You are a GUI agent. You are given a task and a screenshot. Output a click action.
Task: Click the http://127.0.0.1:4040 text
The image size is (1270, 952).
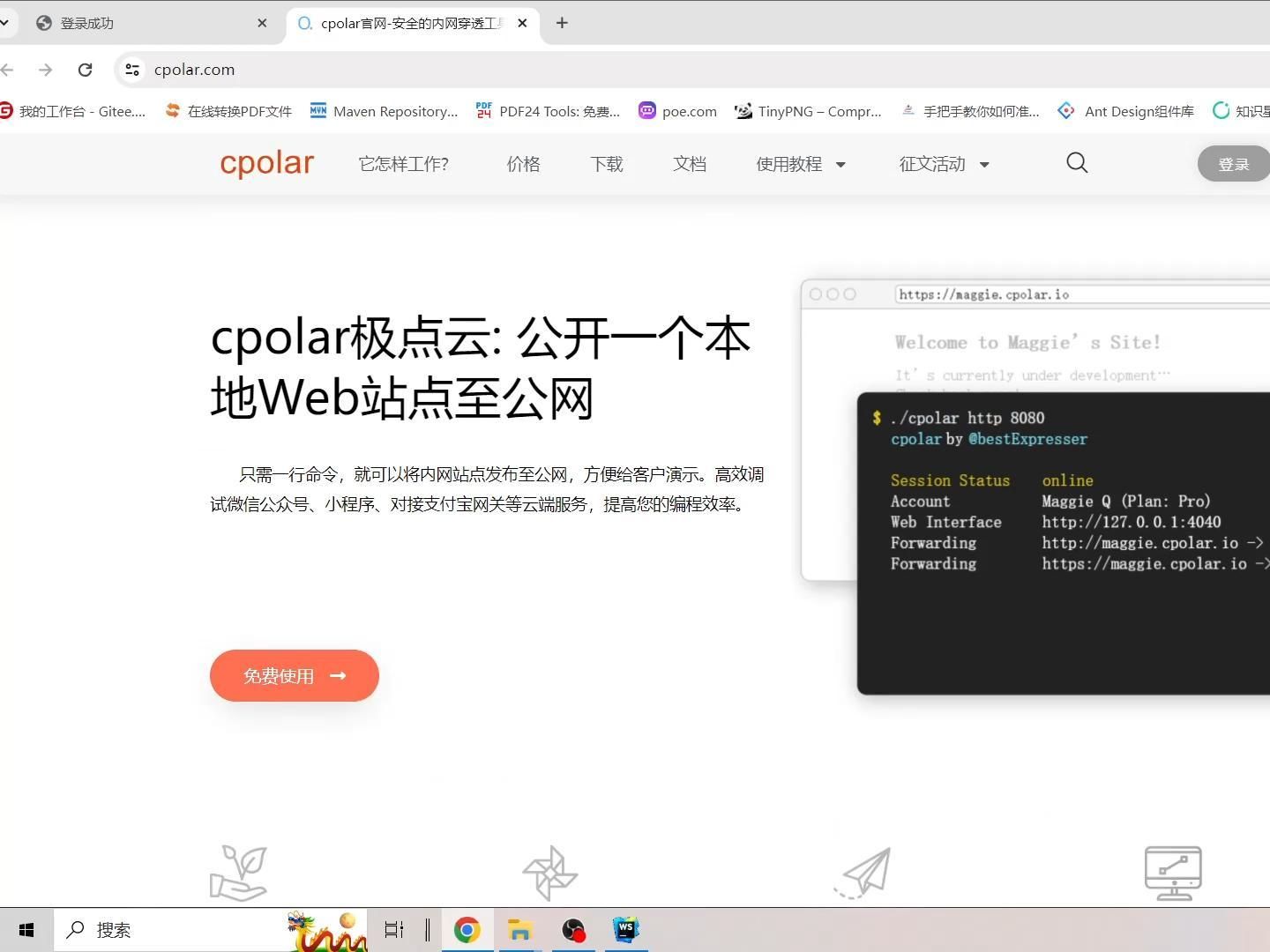tap(1132, 522)
